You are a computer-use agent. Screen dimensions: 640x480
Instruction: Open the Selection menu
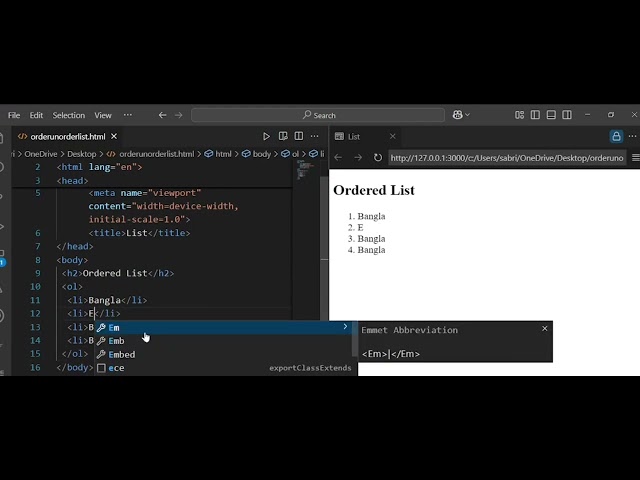click(x=69, y=116)
